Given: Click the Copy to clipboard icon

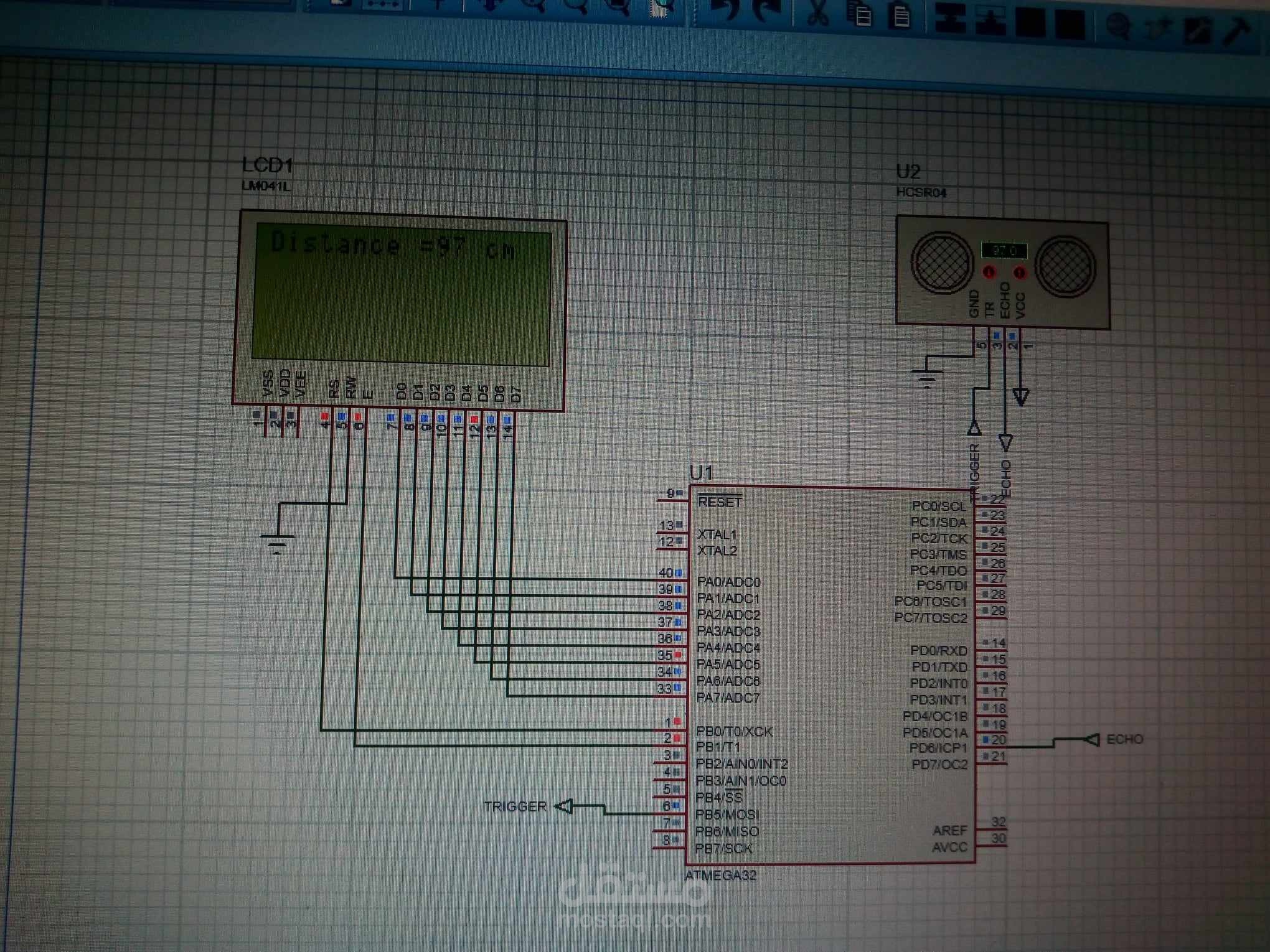Looking at the screenshot, I should coord(861,14).
